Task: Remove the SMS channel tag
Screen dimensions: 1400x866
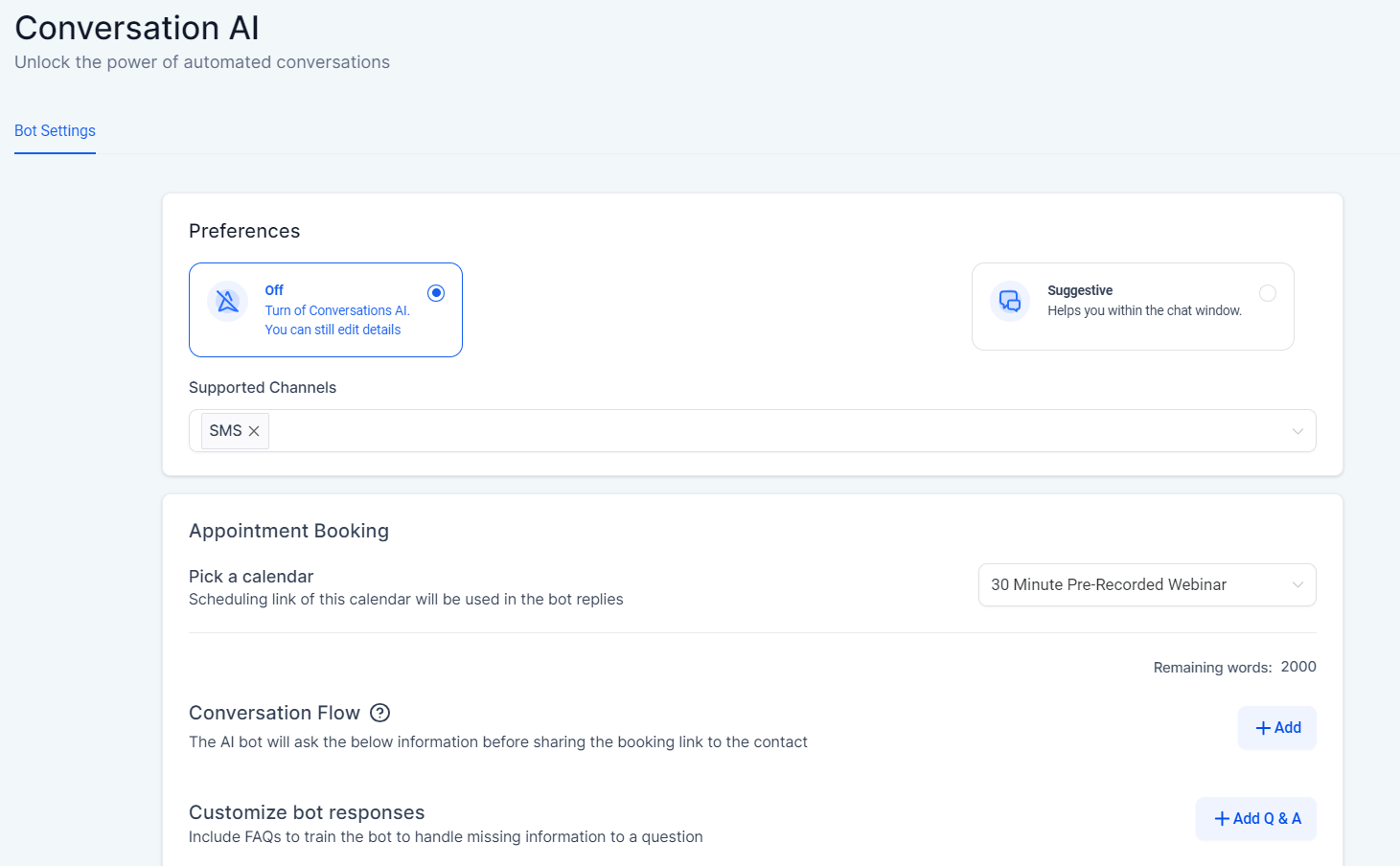Action: tap(254, 431)
